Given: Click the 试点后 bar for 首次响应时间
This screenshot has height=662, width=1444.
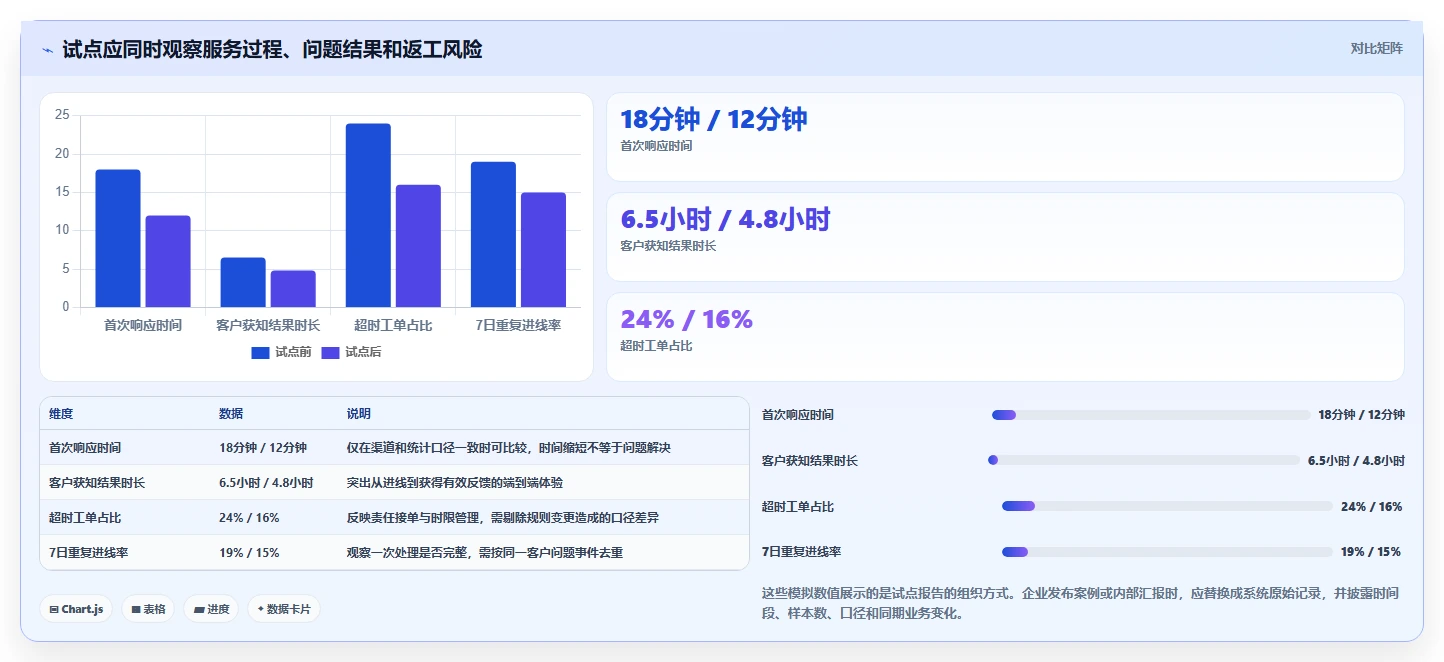Looking at the screenshot, I should point(168,261).
